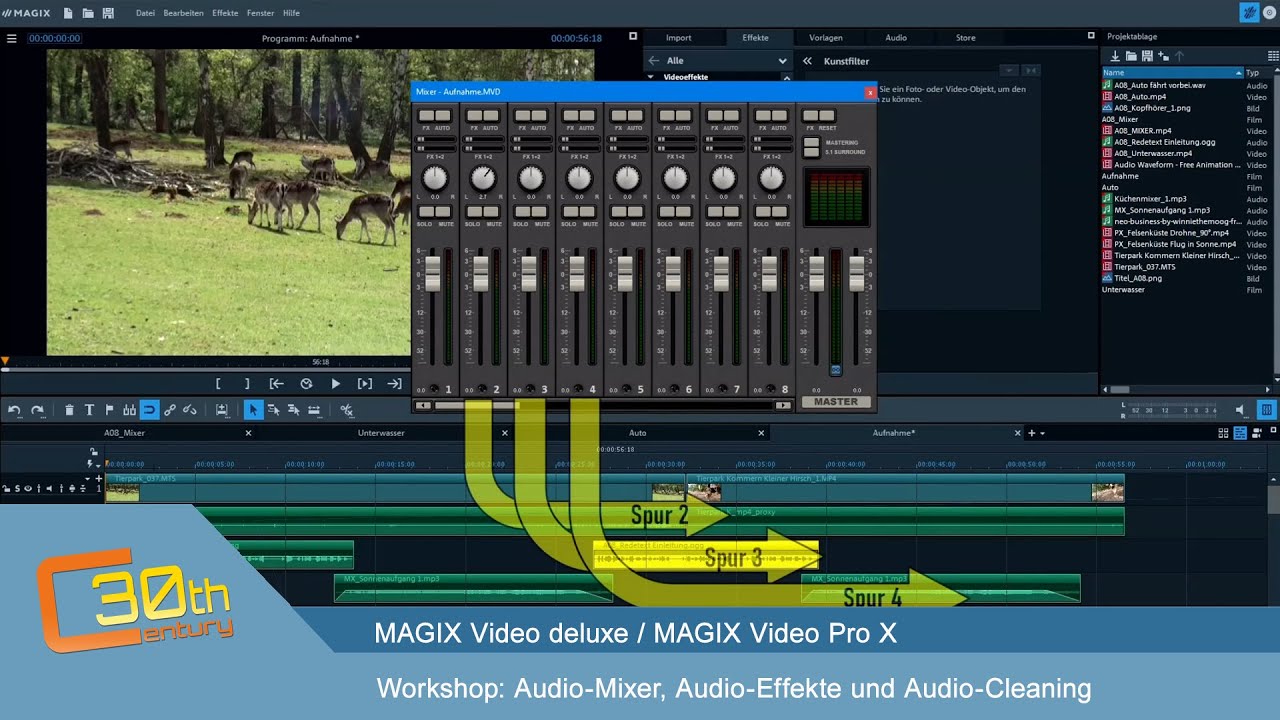Open the Effekte menu in menu bar
Screen dimensions: 1280x720
tap(225, 13)
